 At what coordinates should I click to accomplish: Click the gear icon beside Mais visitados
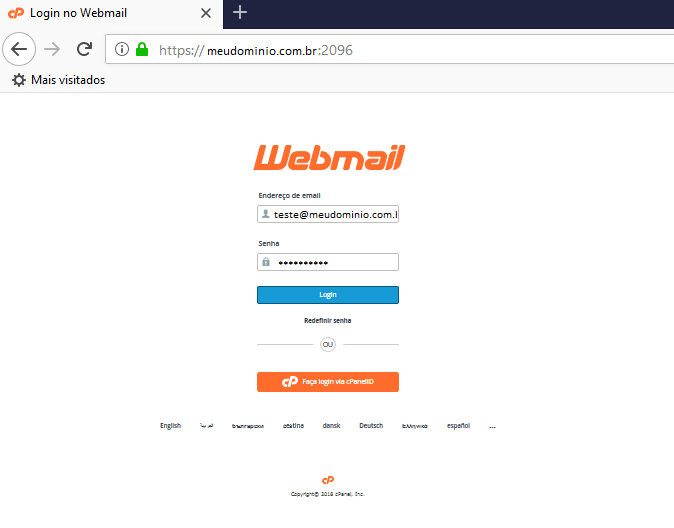18,80
